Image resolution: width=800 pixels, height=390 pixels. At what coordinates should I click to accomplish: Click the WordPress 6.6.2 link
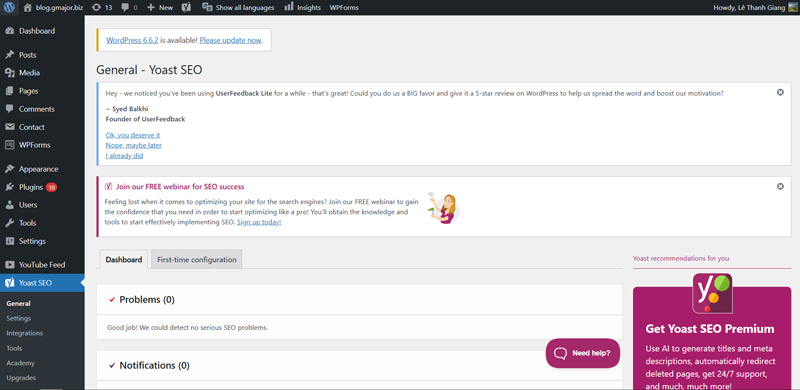[x=132, y=40]
